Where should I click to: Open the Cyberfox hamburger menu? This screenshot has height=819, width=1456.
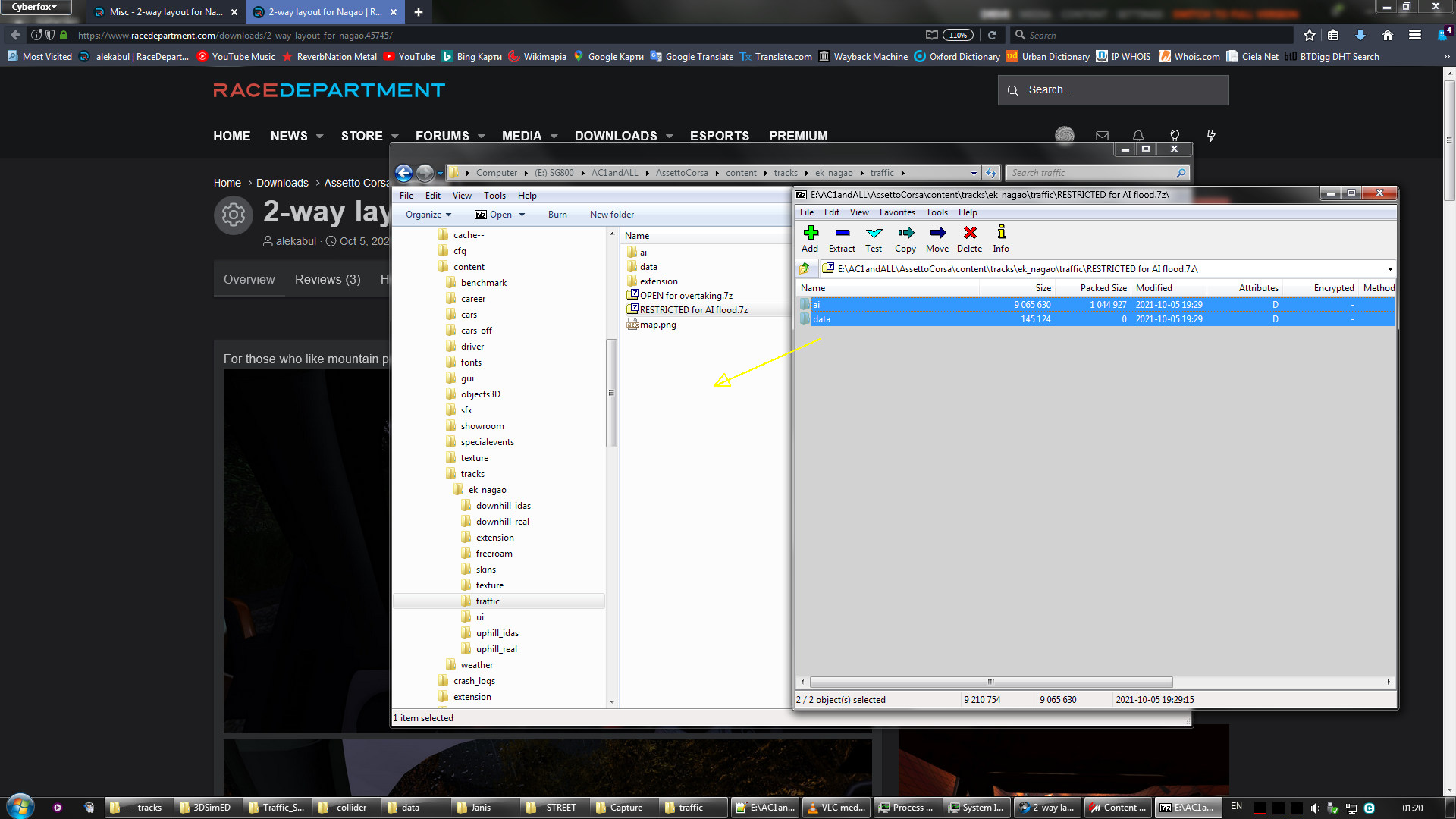coord(1414,35)
